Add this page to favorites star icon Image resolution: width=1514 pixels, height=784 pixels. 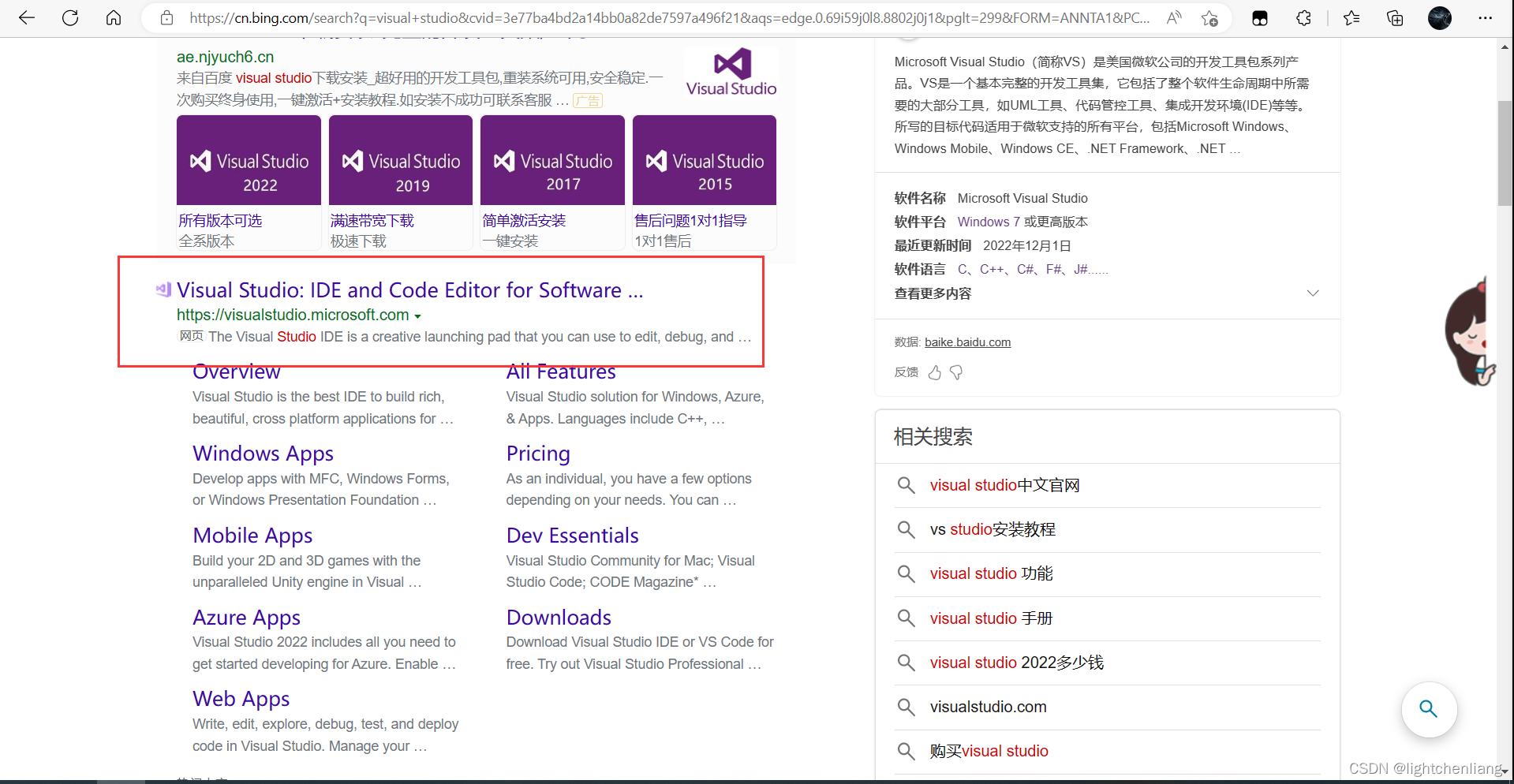(1209, 18)
